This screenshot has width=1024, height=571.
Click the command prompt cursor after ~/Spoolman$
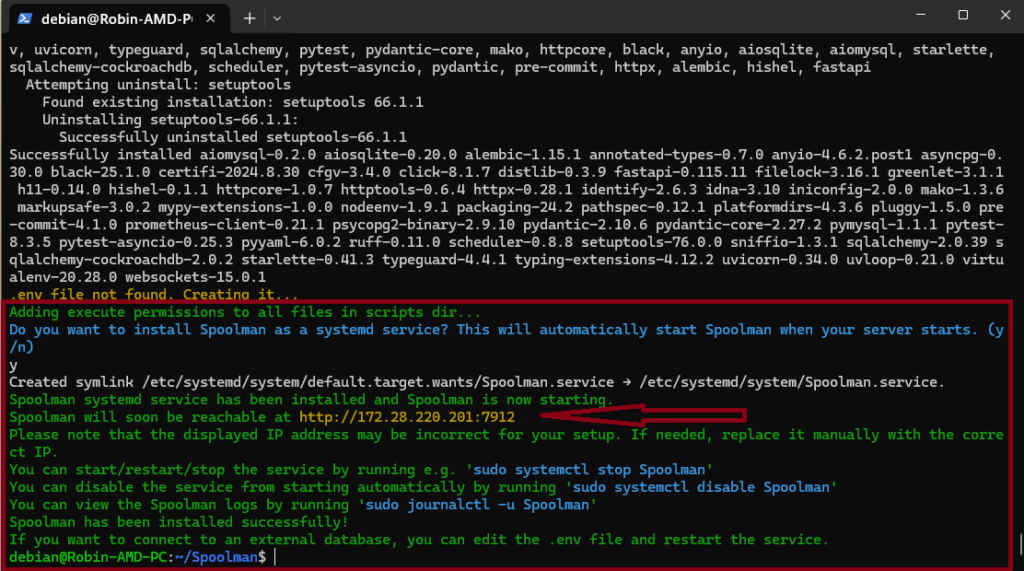[275, 557]
